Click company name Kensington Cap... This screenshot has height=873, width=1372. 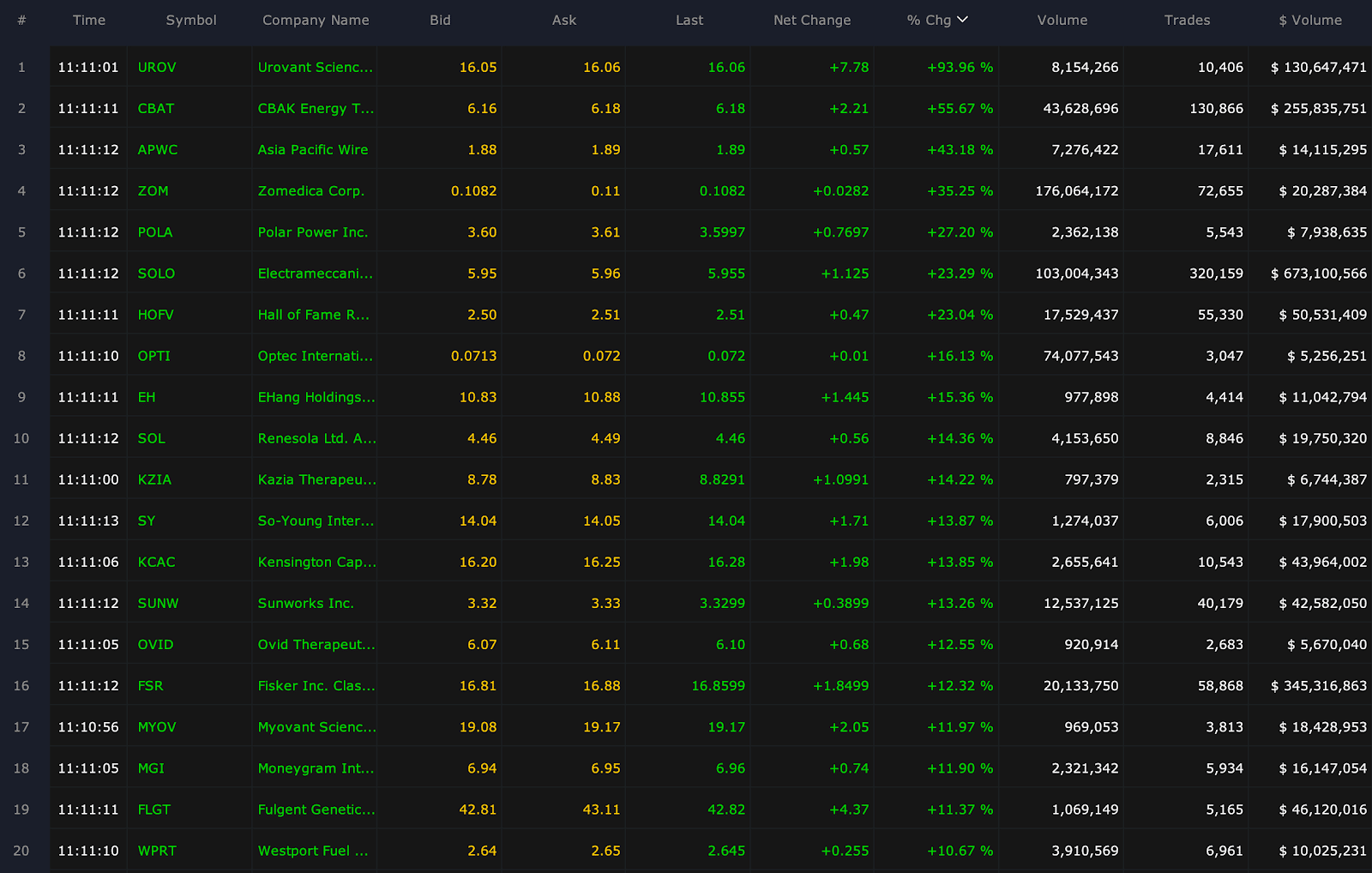pyautogui.click(x=316, y=562)
